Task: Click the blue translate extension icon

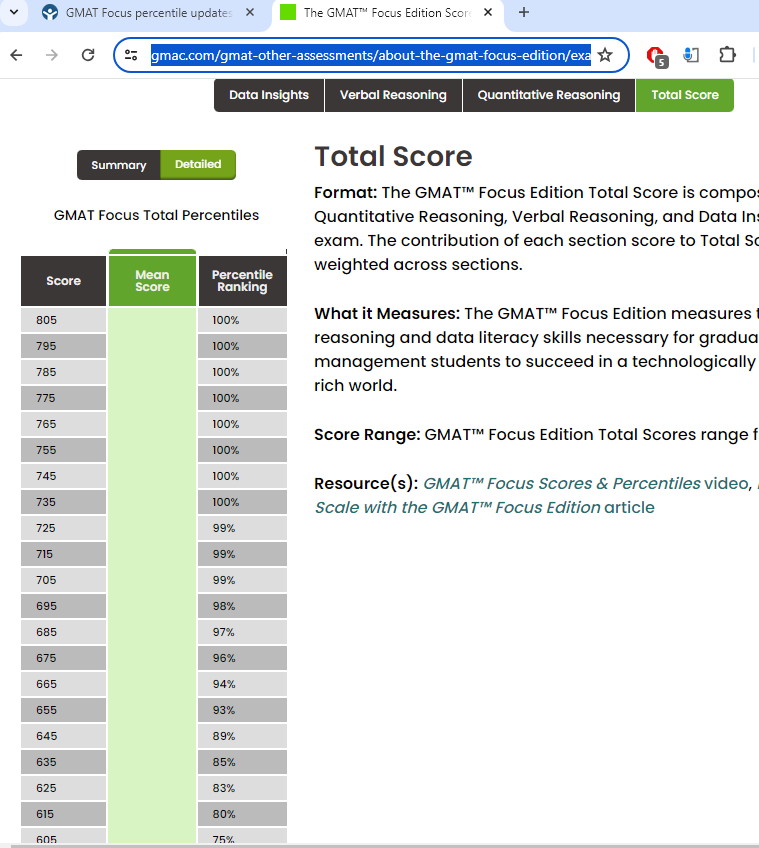Action: click(x=691, y=55)
